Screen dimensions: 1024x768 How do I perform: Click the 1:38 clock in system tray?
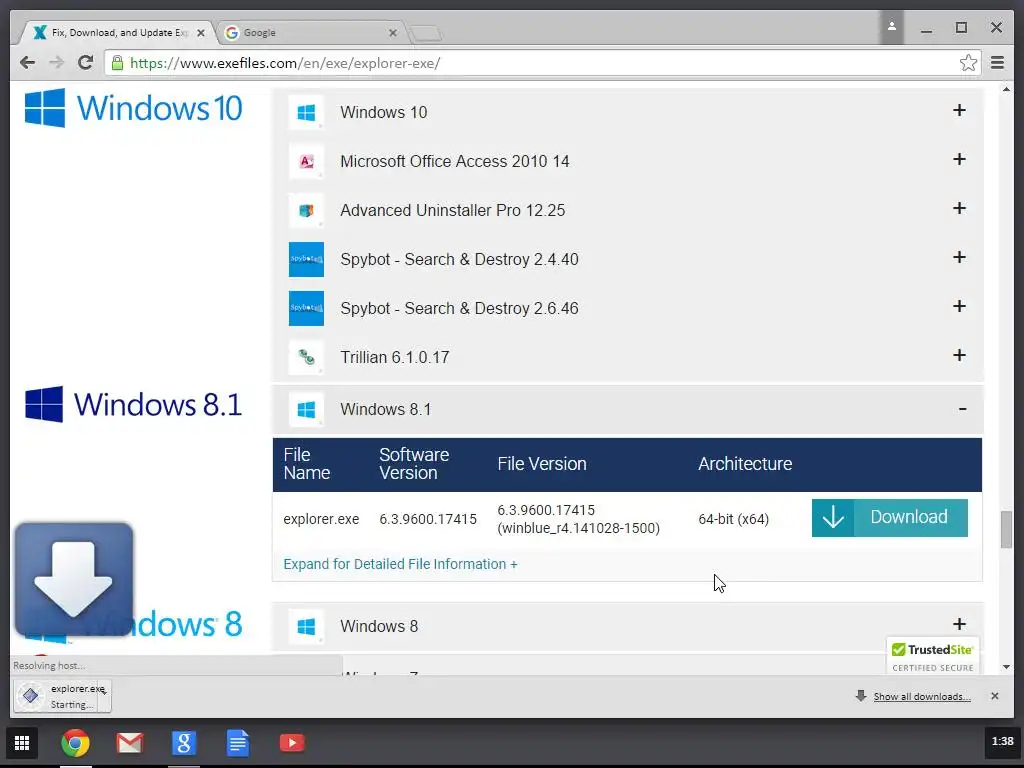point(1002,742)
